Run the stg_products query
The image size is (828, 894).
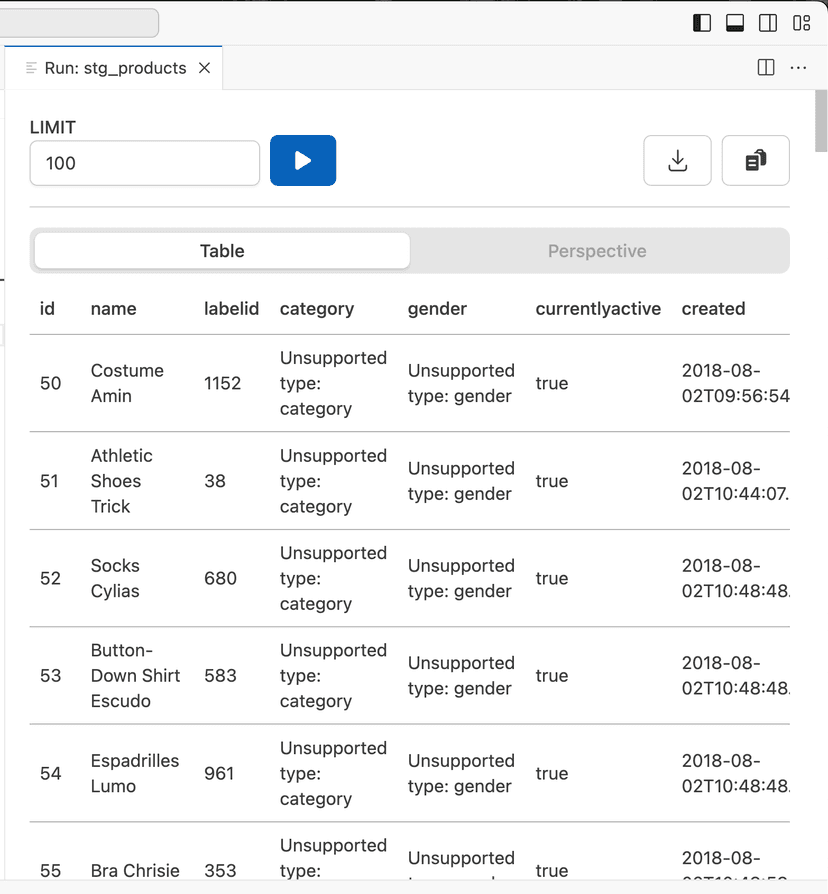(303, 160)
